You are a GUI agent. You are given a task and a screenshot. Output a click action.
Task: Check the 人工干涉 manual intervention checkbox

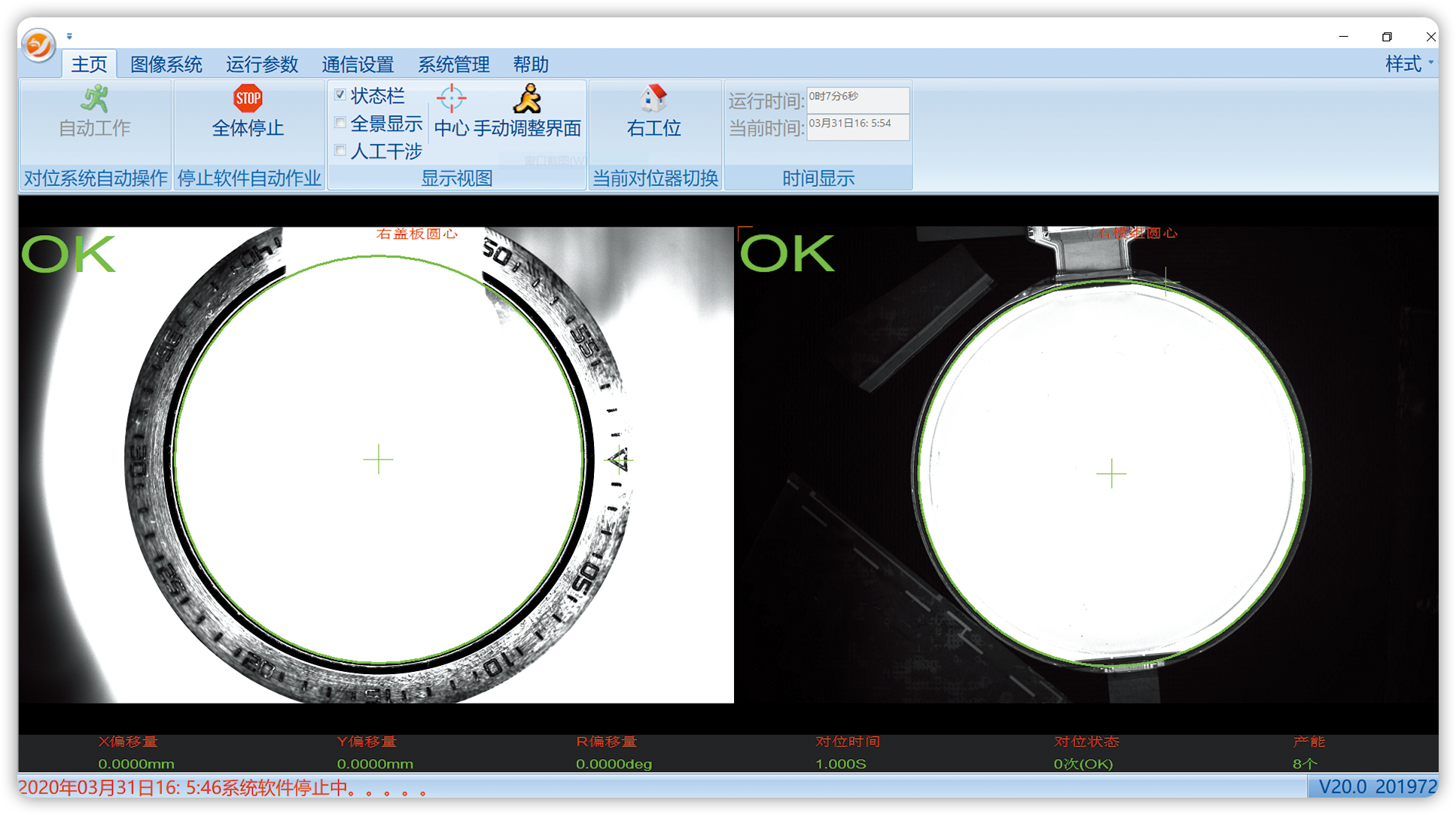340,151
